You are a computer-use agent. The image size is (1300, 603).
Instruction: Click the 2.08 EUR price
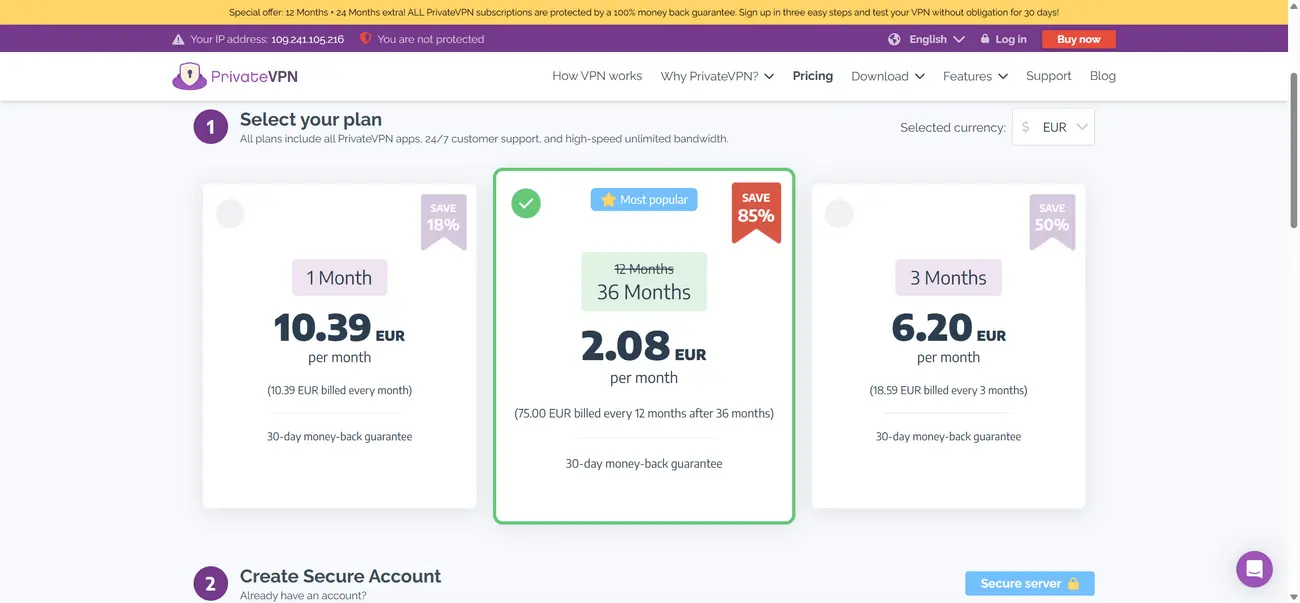pos(644,347)
